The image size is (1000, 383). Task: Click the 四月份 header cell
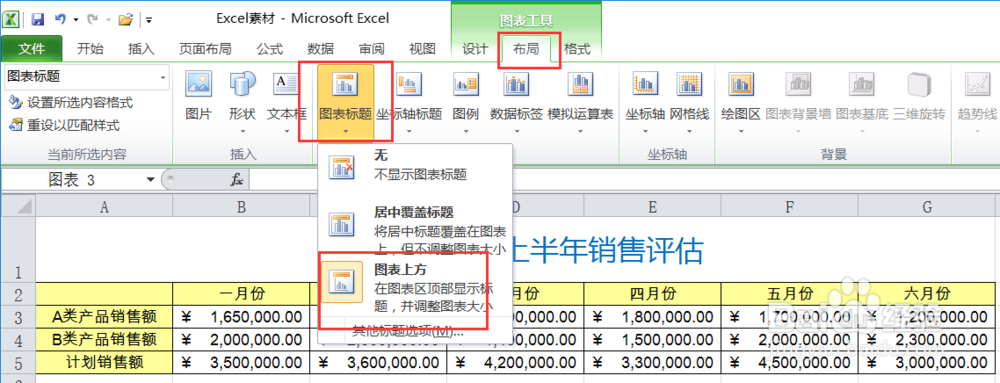[652, 293]
